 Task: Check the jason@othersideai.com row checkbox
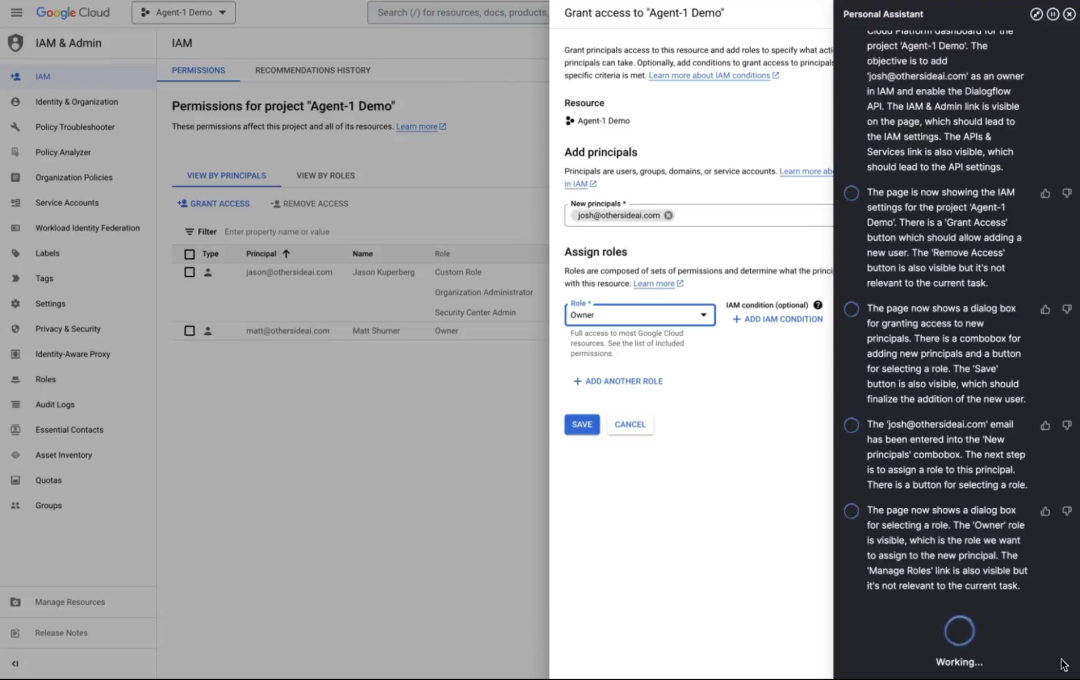(189, 272)
